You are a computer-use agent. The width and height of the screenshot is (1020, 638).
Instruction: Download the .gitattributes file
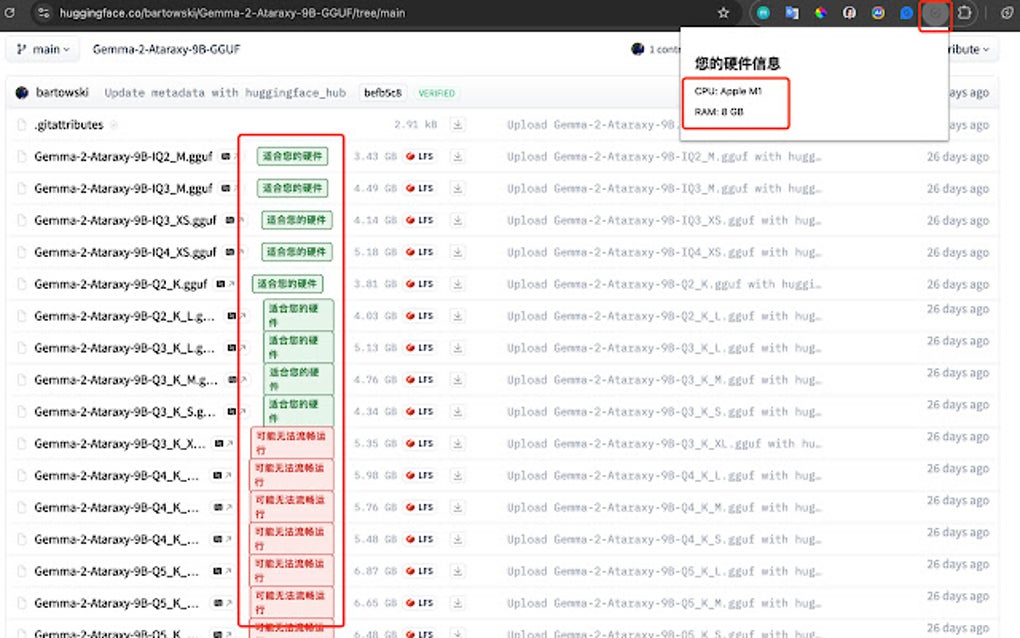(457, 124)
